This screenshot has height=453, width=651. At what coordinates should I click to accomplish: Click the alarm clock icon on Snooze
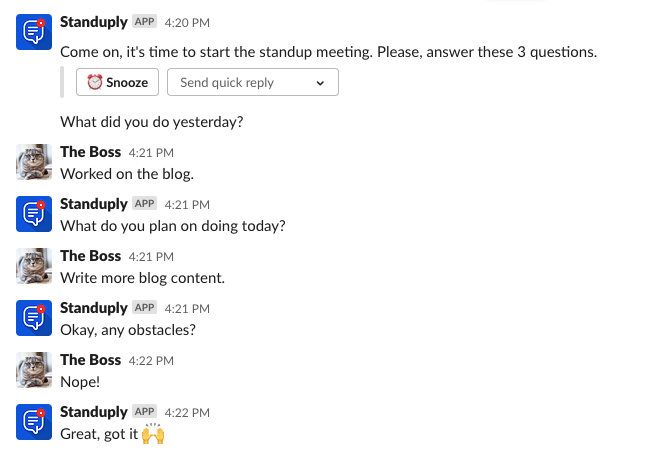pos(95,82)
